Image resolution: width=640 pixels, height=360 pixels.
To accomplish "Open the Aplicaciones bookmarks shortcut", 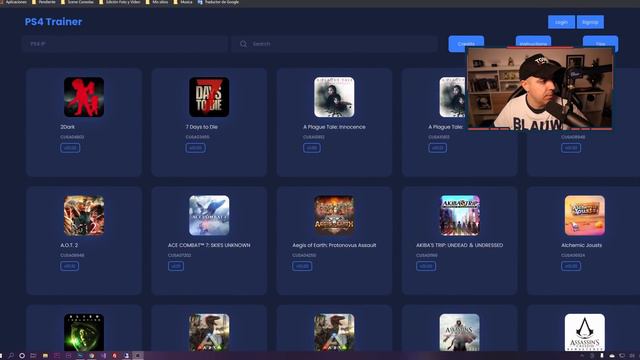I will coord(14,2).
